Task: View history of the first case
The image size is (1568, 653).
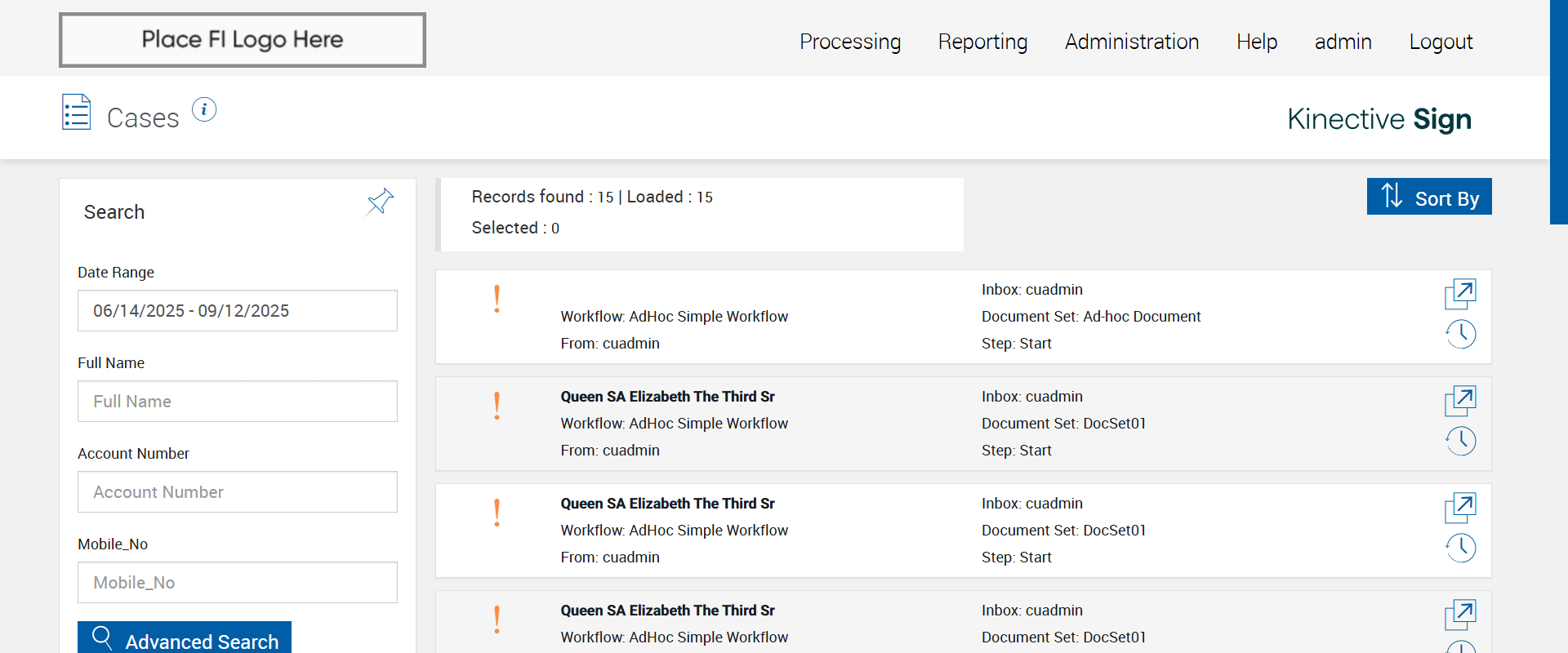Action: coord(1460,334)
